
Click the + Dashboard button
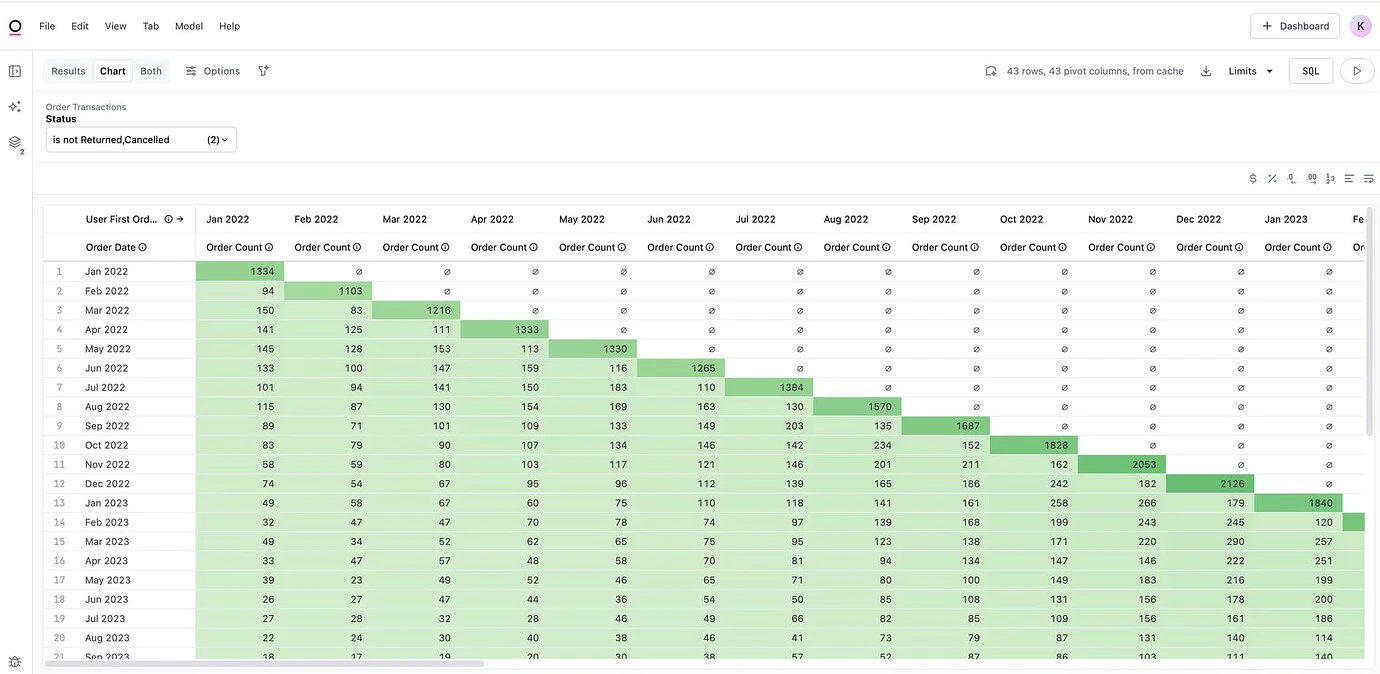pos(1294,25)
